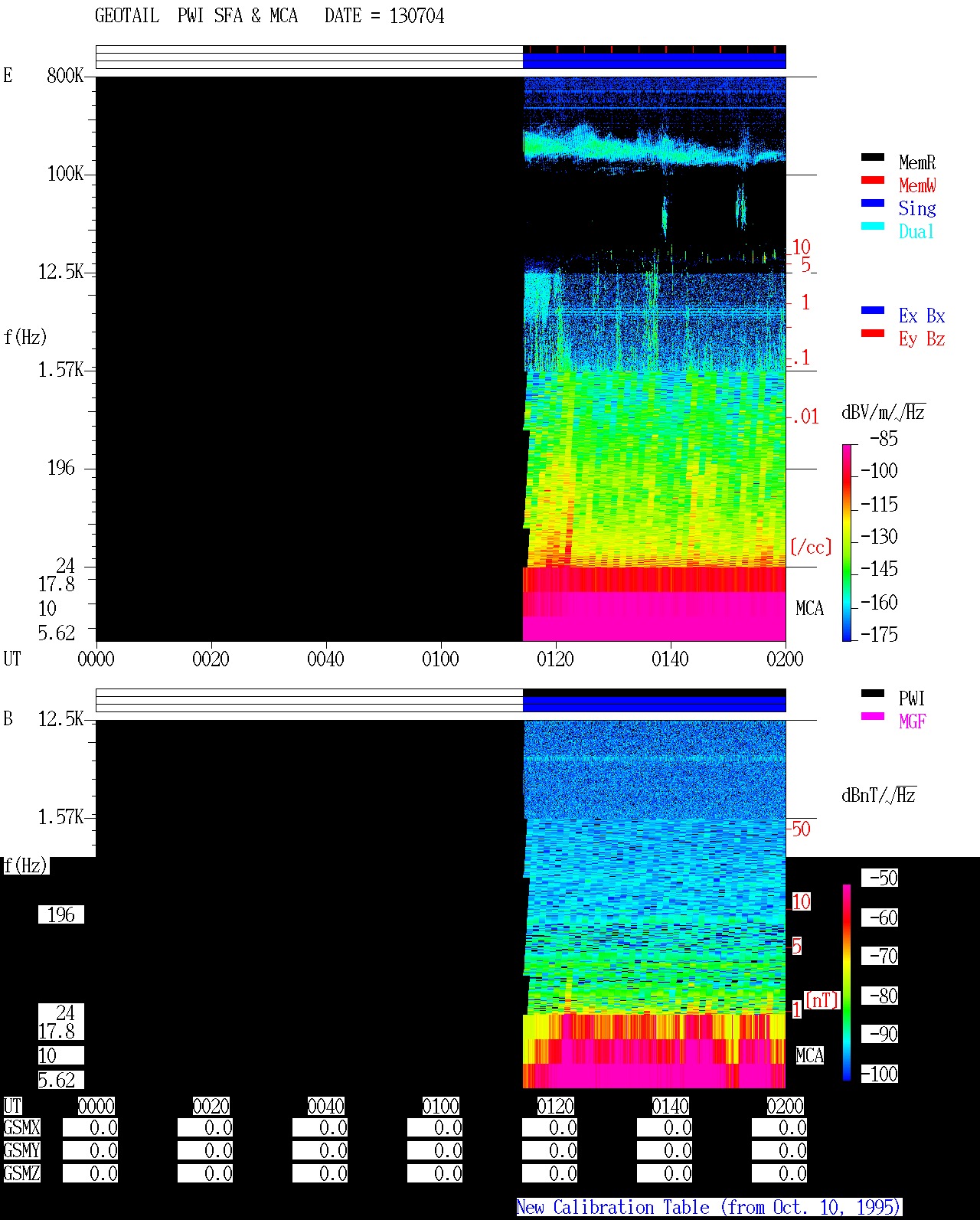Click the GSMX value under 0120

coord(550,1128)
